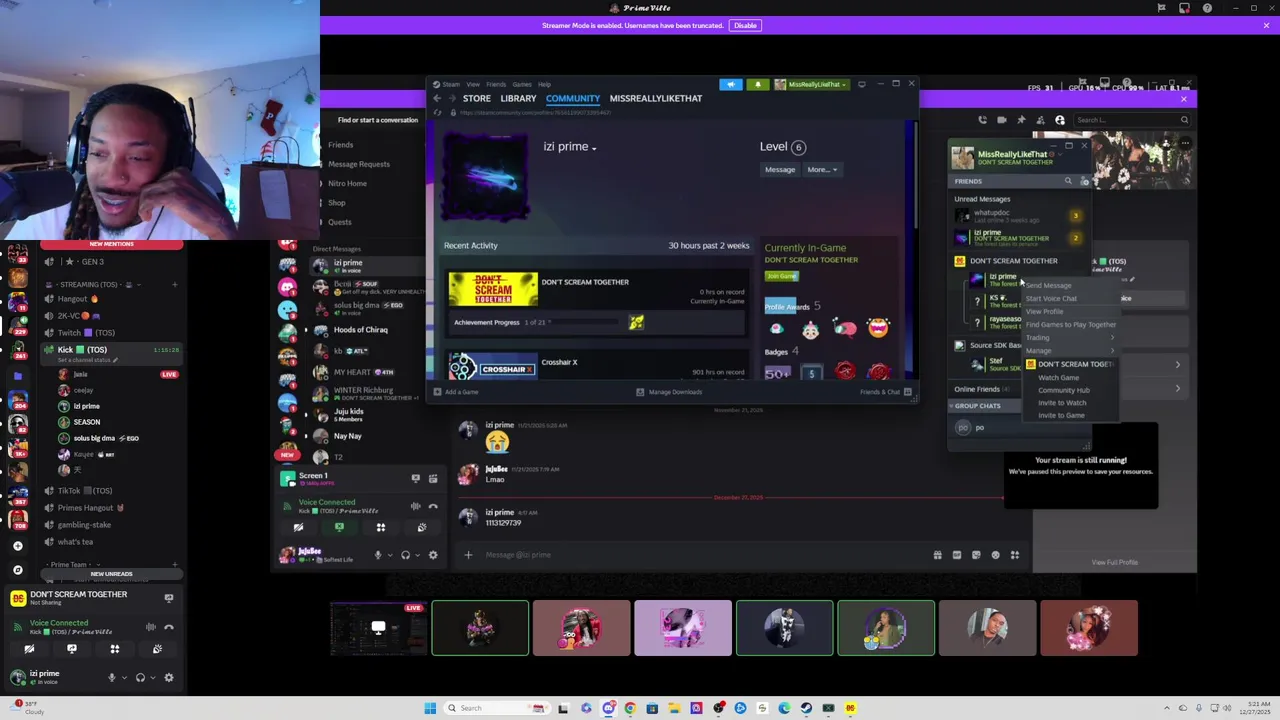Viewport: 1280px width, 720px height.
Task: Open Discord from the Windows taskbar
Action: click(608, 708)
